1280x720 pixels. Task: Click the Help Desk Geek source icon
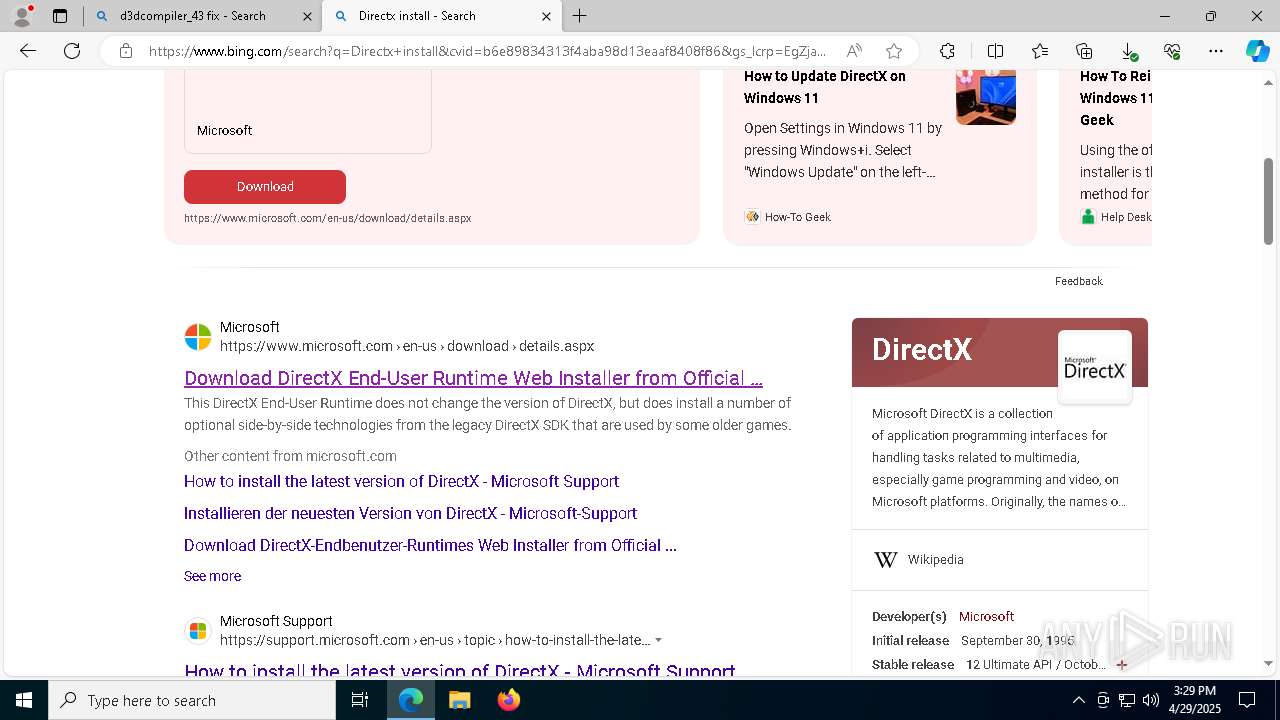point(1088,217)
